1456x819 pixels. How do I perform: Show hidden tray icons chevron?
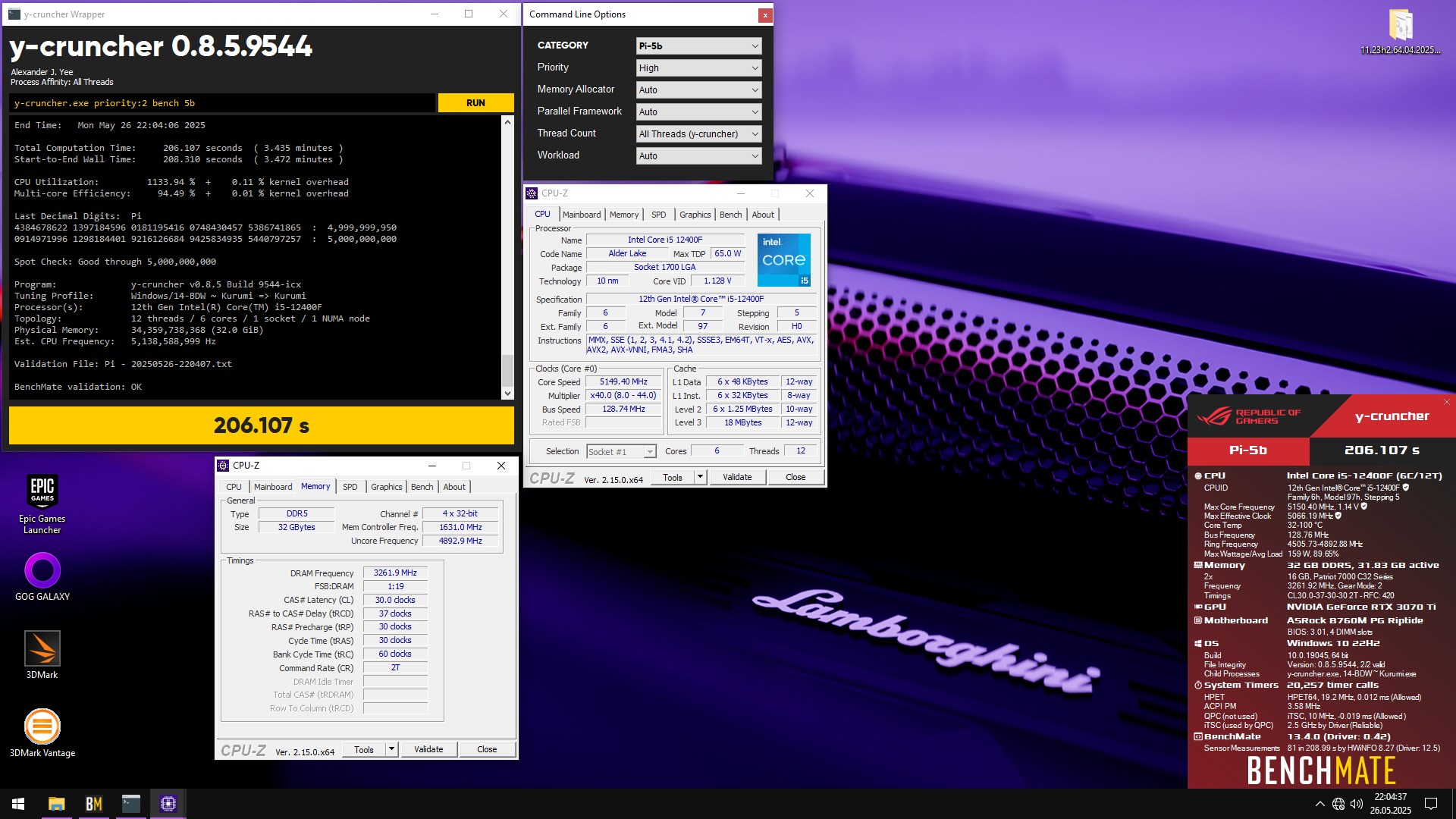[1319, 804]
